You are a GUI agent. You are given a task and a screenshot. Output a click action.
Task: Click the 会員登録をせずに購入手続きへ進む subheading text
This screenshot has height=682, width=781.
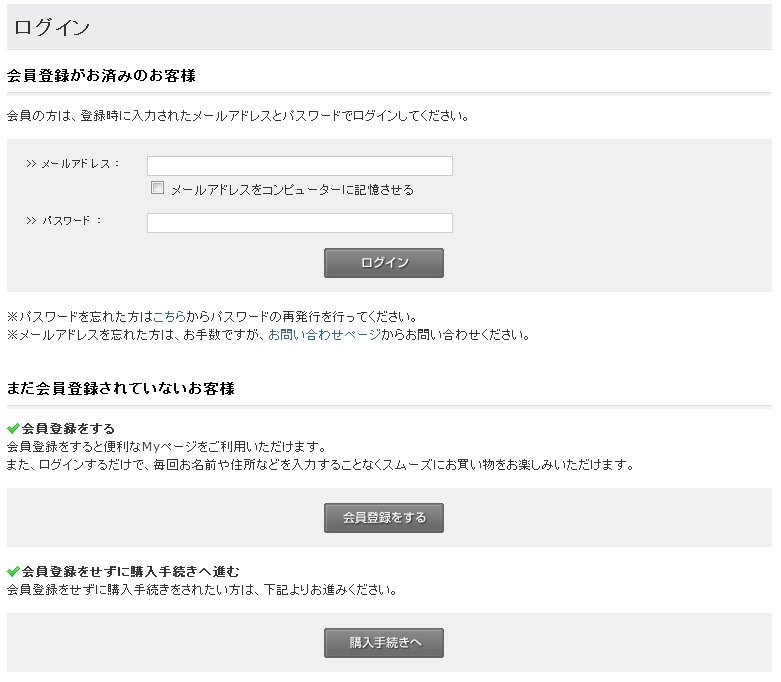pos(130,571)
